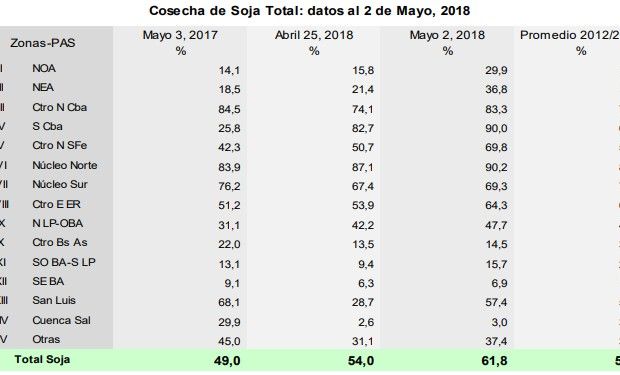Viewport: 620px width, 375px height.
Task: Click the Zonas-PAS column header
Action: [43, 43]
